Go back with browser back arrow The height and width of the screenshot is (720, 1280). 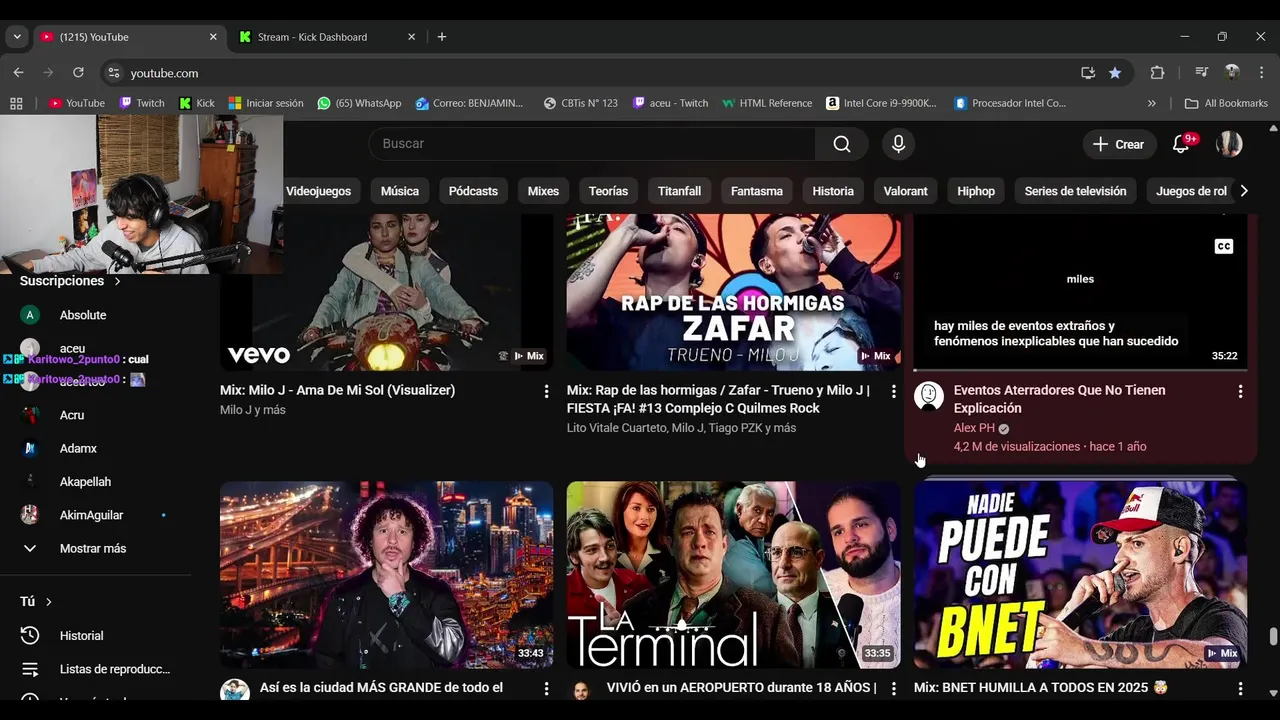[18, 73]
